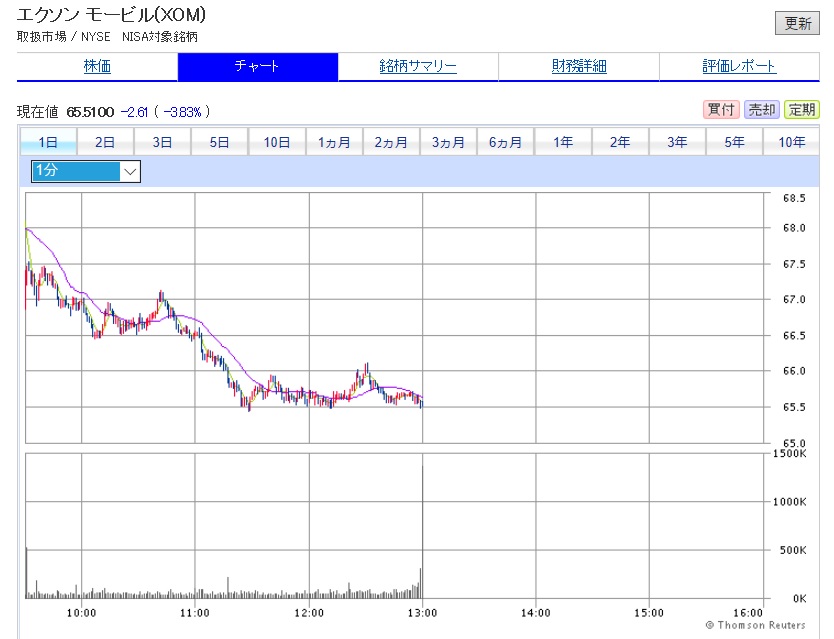
Task: Click the current price 65.5100
Action: 90,112
